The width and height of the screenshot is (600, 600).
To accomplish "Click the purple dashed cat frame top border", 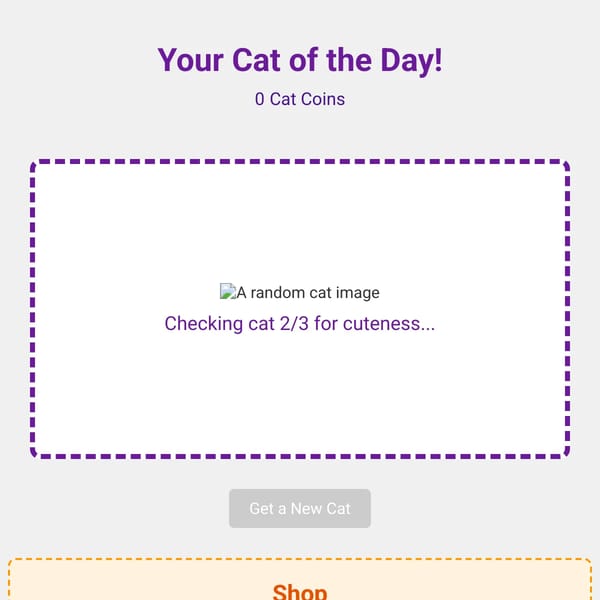I will click(x=300, y=161).
